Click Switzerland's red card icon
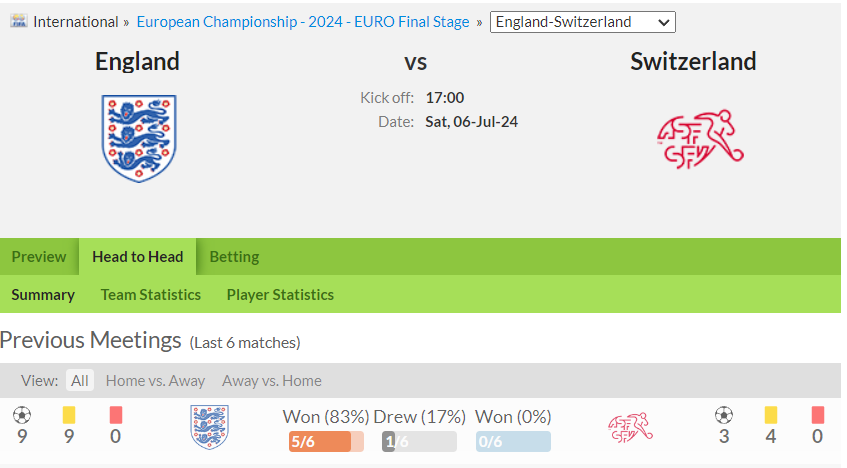Screen dimensions: 847x468 818,415
